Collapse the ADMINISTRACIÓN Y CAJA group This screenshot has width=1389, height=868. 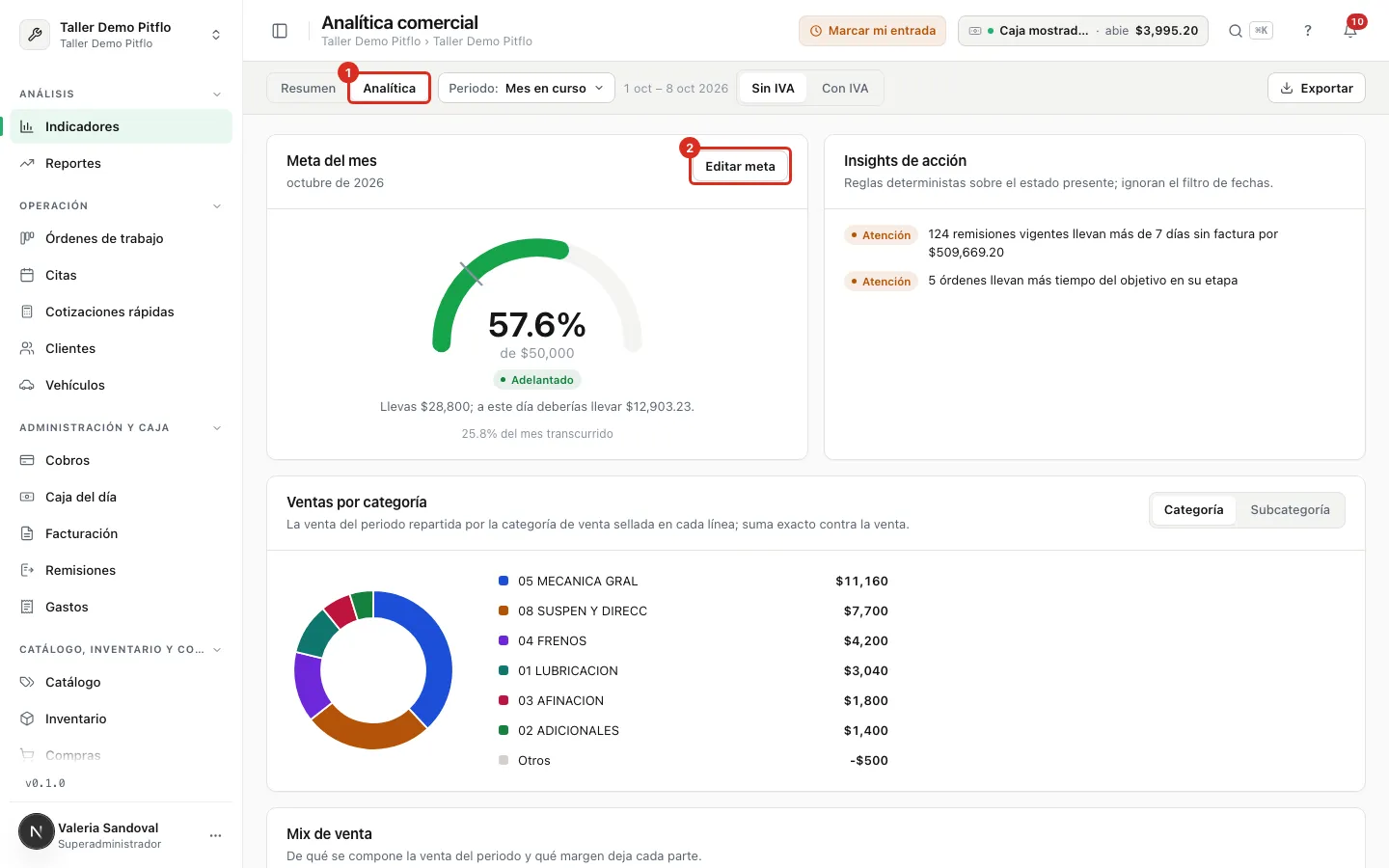tap(122, 427)
